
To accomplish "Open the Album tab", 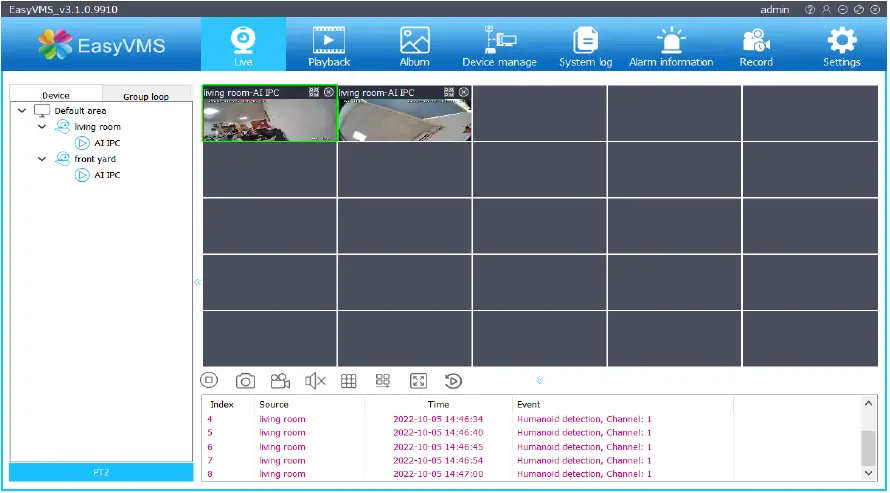I will coord(414,45).
